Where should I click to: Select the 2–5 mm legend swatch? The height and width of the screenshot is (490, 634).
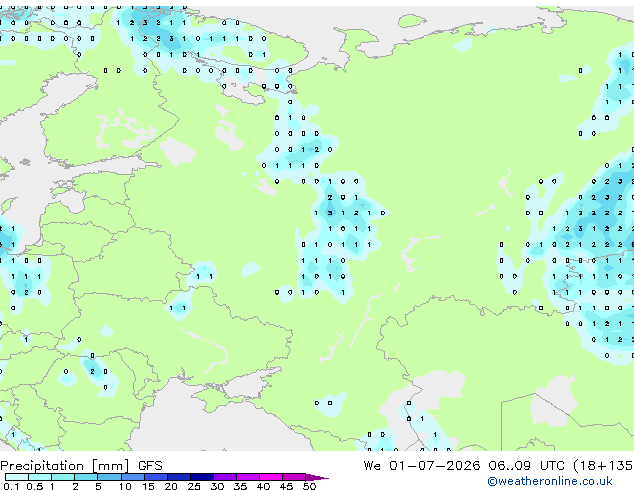(x=86, y=477)
